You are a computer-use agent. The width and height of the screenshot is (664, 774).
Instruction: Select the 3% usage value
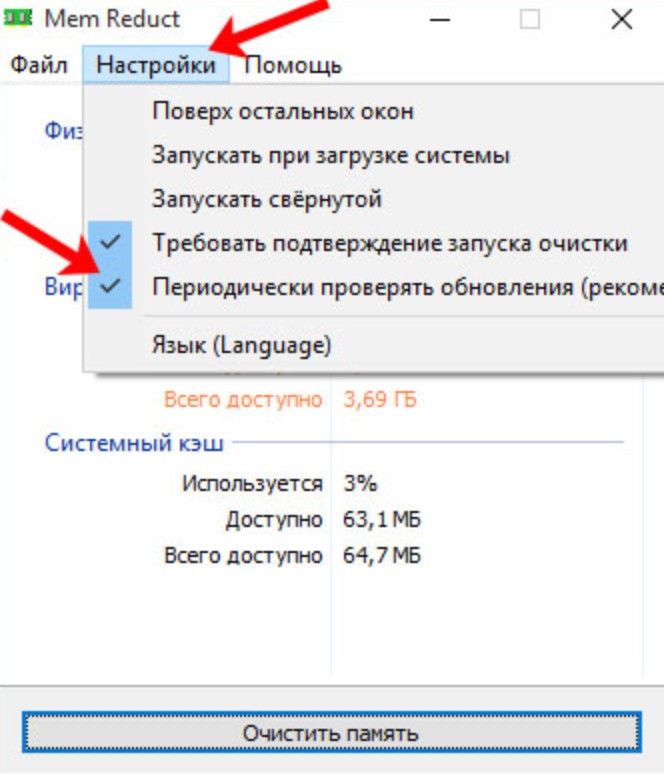(360, 483)
